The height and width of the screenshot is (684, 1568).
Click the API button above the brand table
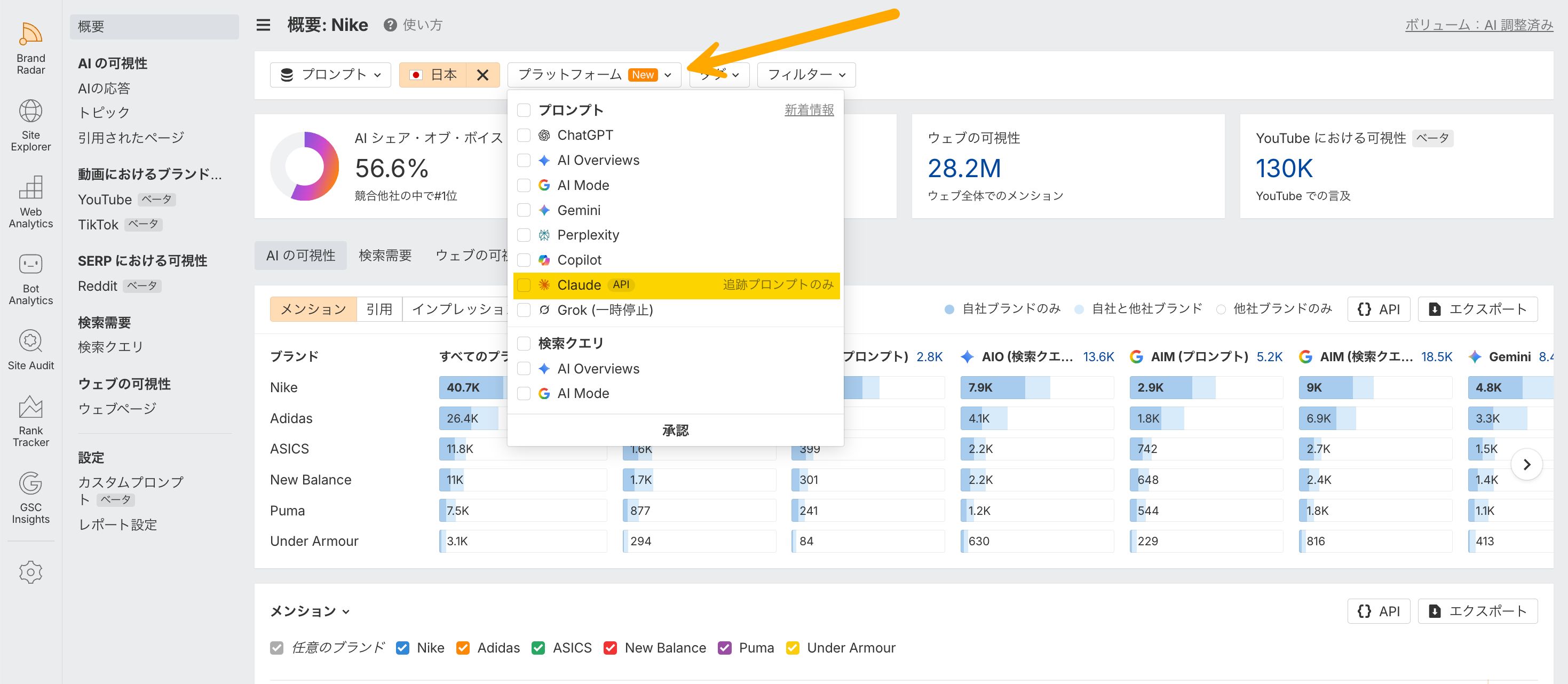click(x=1379, y=309)
